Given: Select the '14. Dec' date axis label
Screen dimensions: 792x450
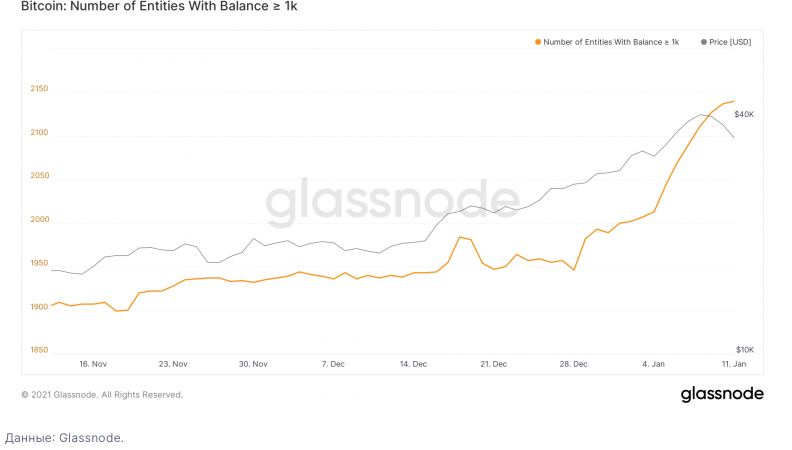Looking at the screenshot, I should point(413,364).
